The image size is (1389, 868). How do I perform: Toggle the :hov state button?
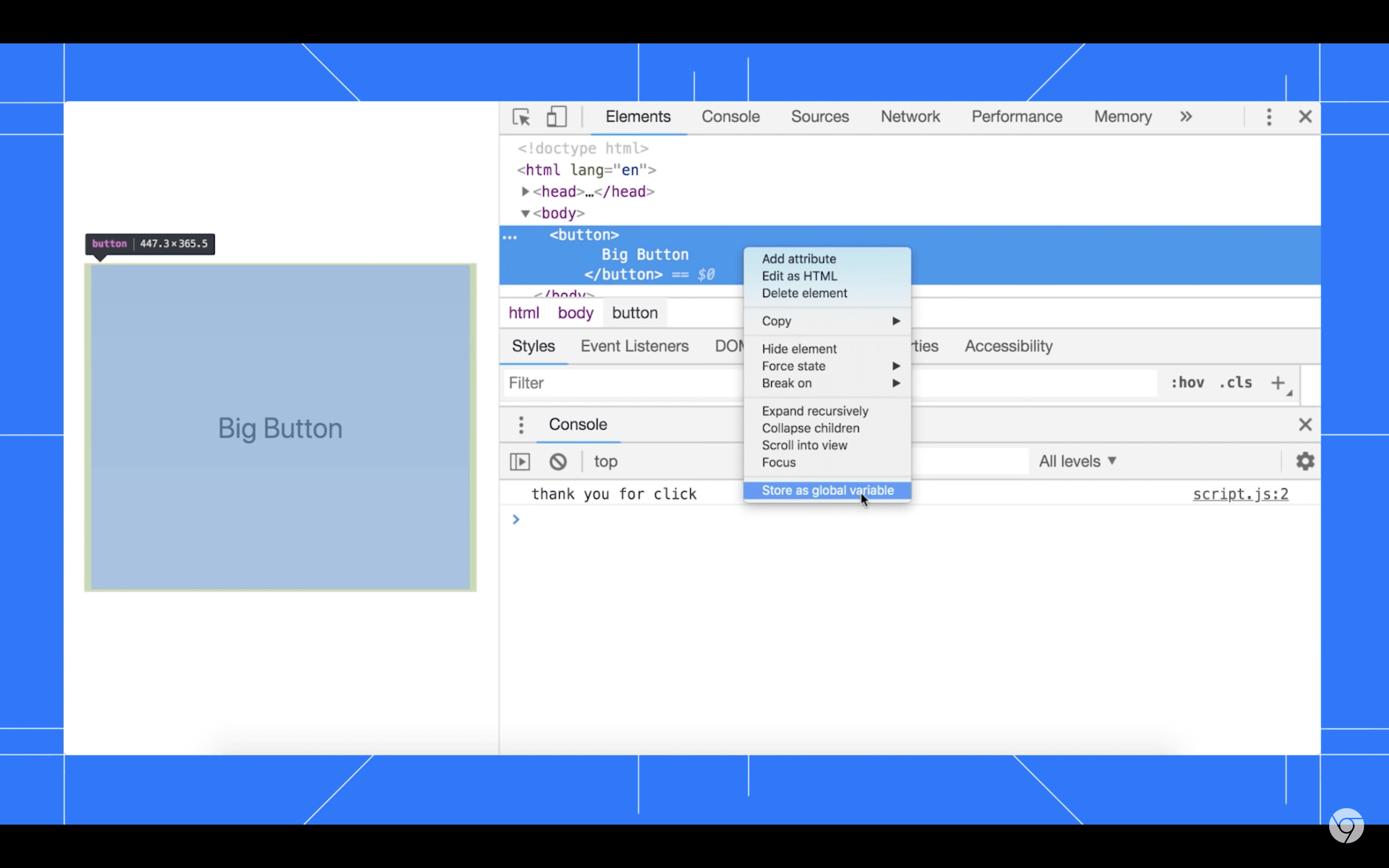click(1186, 382)
